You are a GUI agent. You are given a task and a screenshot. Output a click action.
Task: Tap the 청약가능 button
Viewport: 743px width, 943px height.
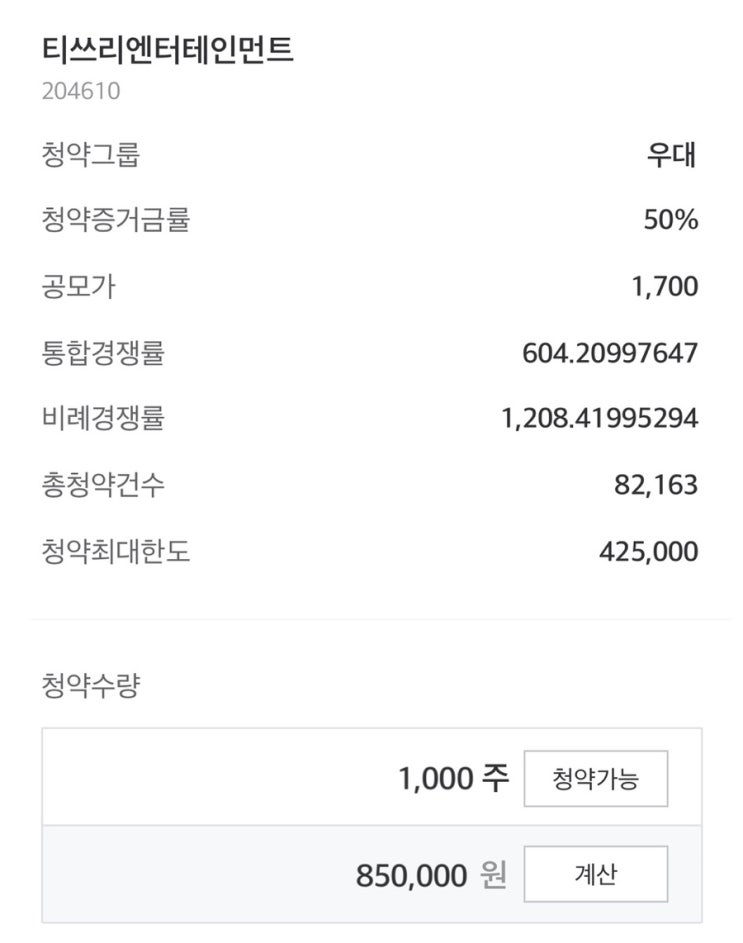click(x=595, y=778)
